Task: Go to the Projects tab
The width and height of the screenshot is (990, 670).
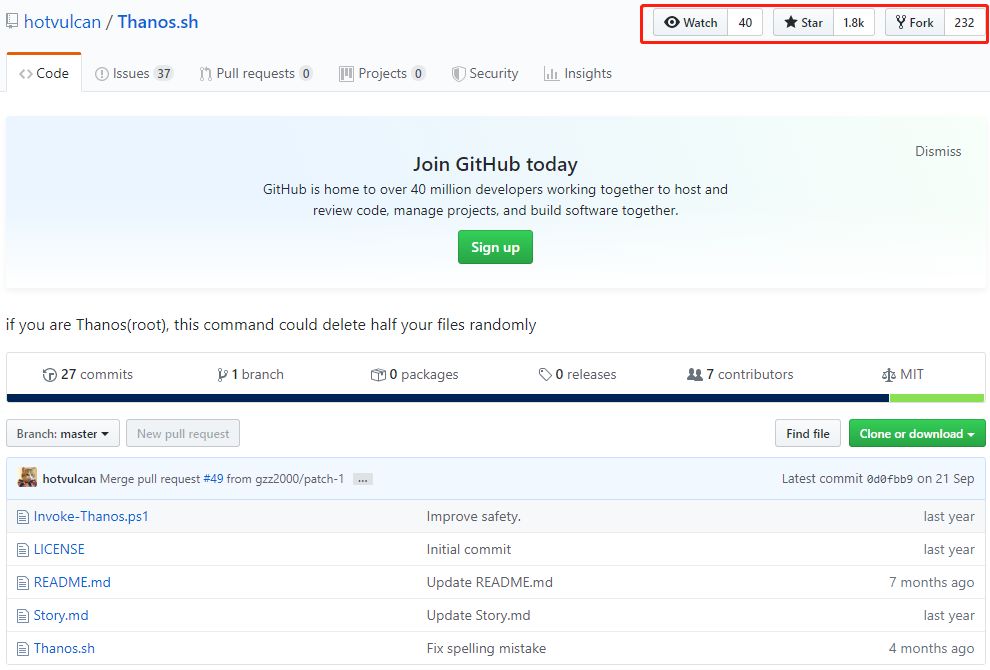Action: click(382, 73)
